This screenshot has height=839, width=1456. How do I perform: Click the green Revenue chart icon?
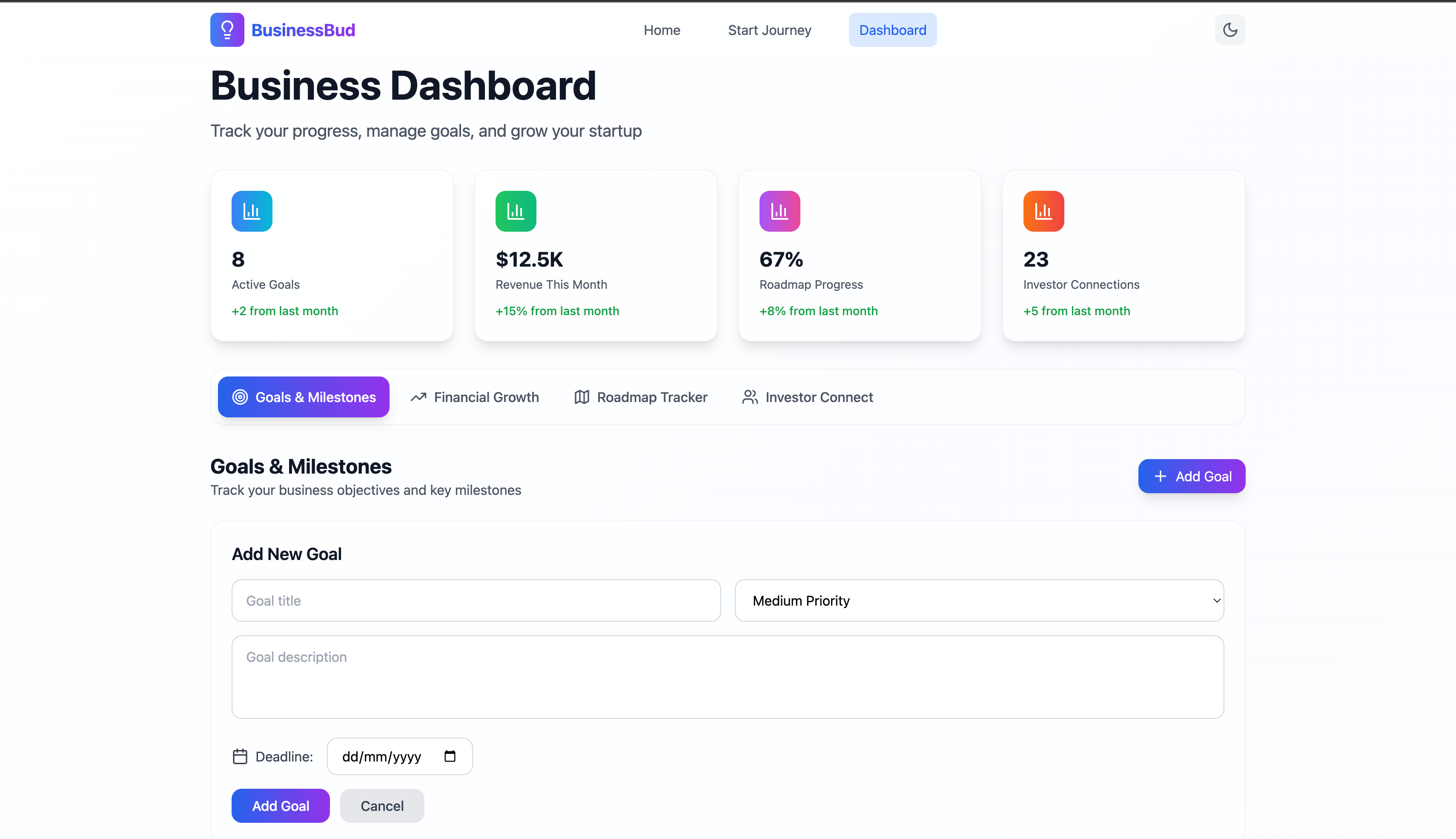(x=516, y=211)
